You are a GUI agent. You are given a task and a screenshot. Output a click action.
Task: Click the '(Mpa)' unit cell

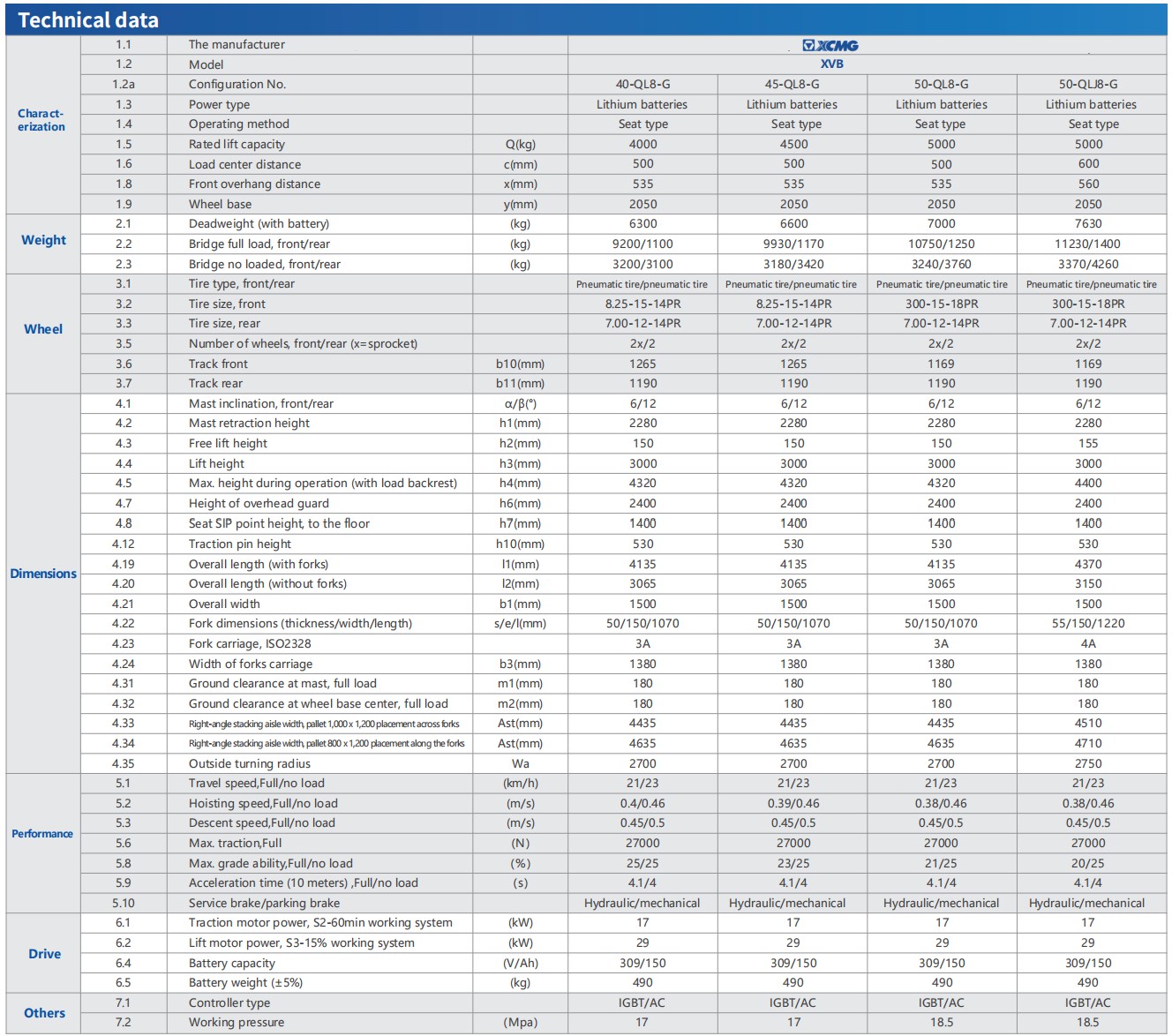521,1023
